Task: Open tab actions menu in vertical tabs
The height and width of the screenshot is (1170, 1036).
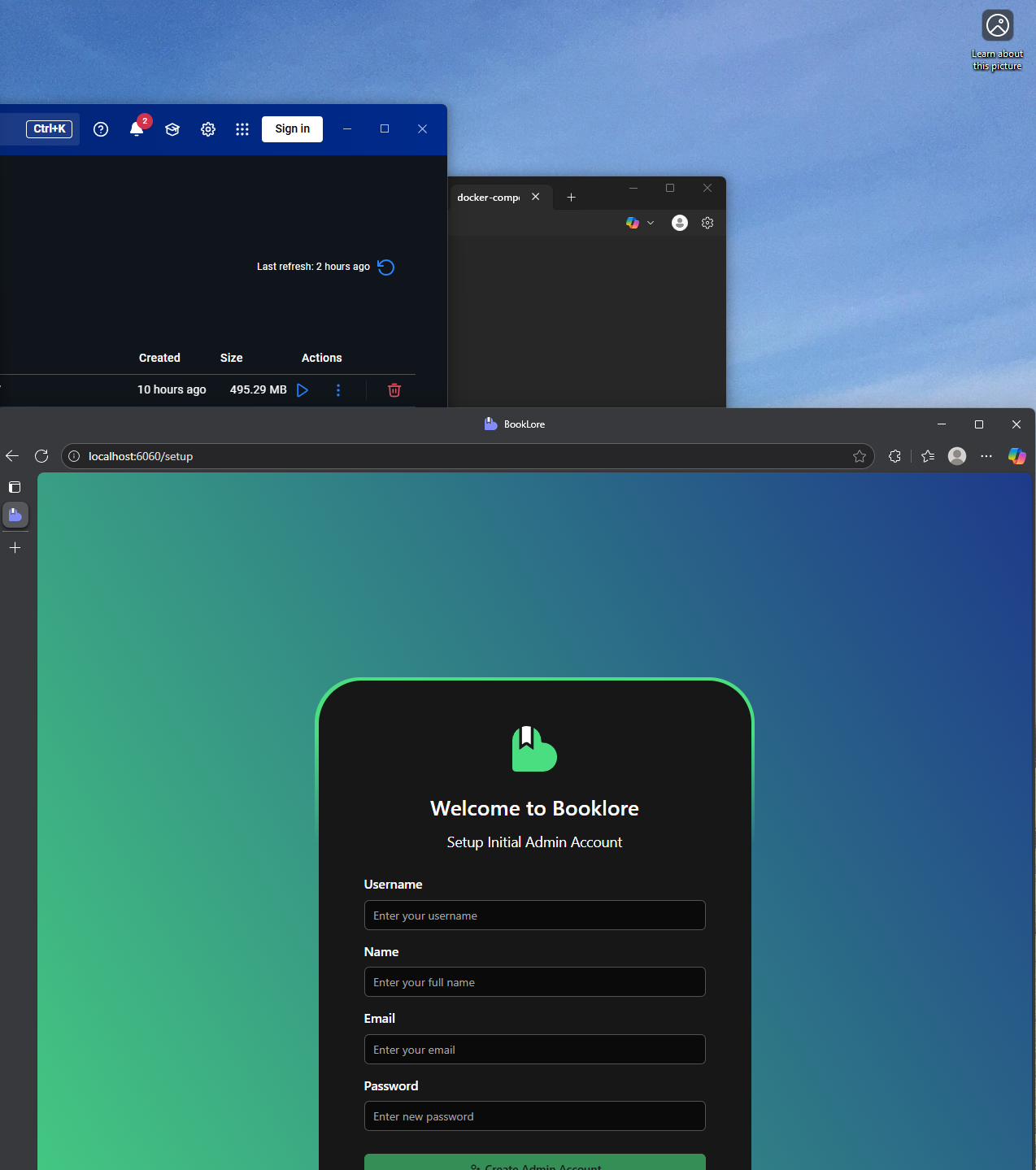Action: click(15, 487)
